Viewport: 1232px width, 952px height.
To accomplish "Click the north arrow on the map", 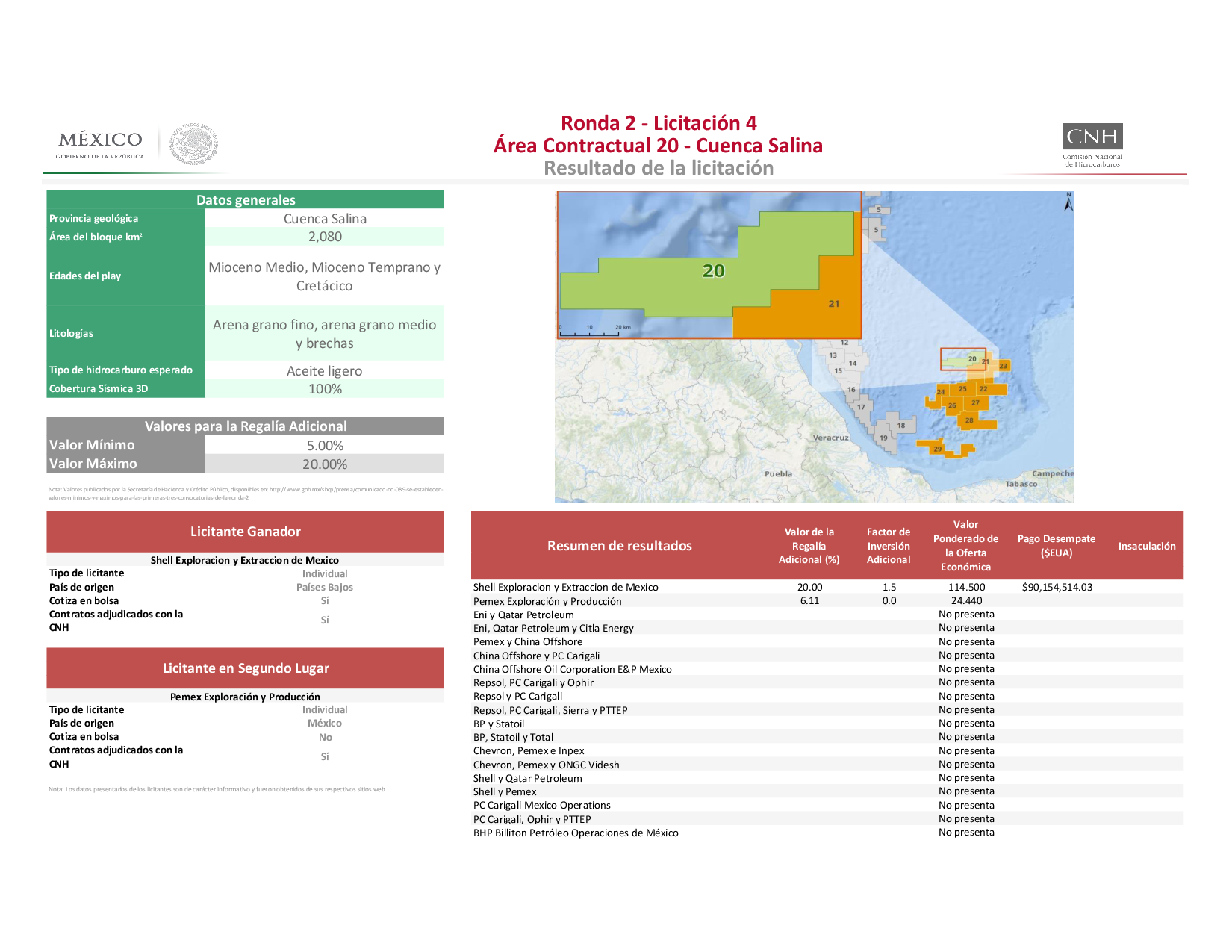I will pyautogui.click(x=1068, y=202).
